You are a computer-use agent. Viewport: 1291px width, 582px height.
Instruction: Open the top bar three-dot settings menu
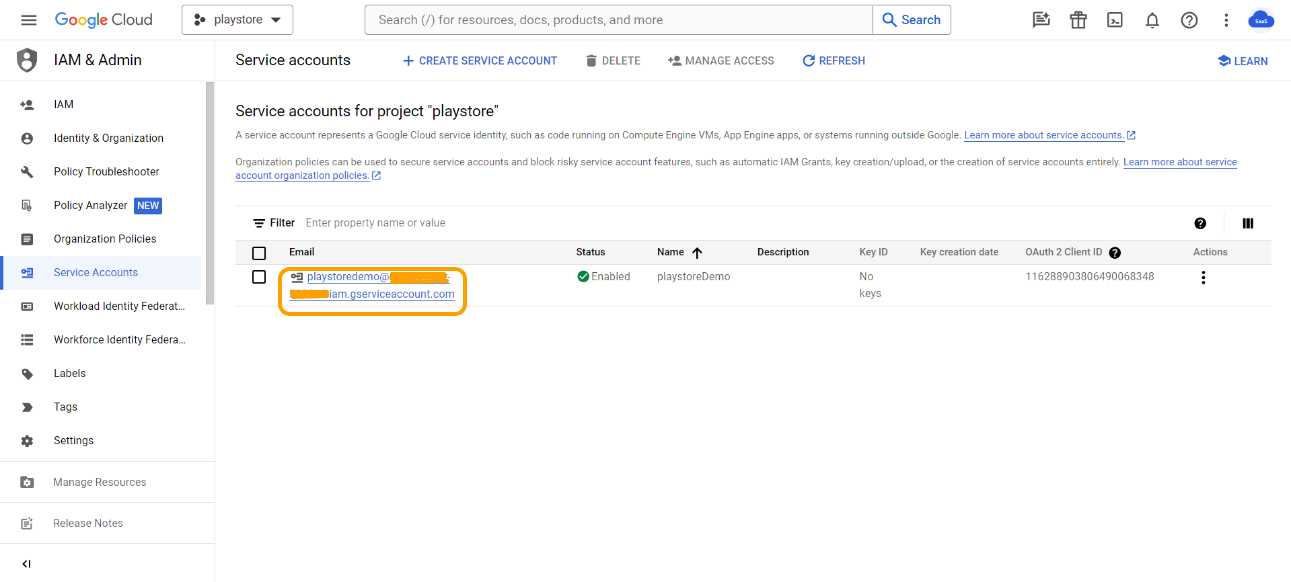(1226, 20)
